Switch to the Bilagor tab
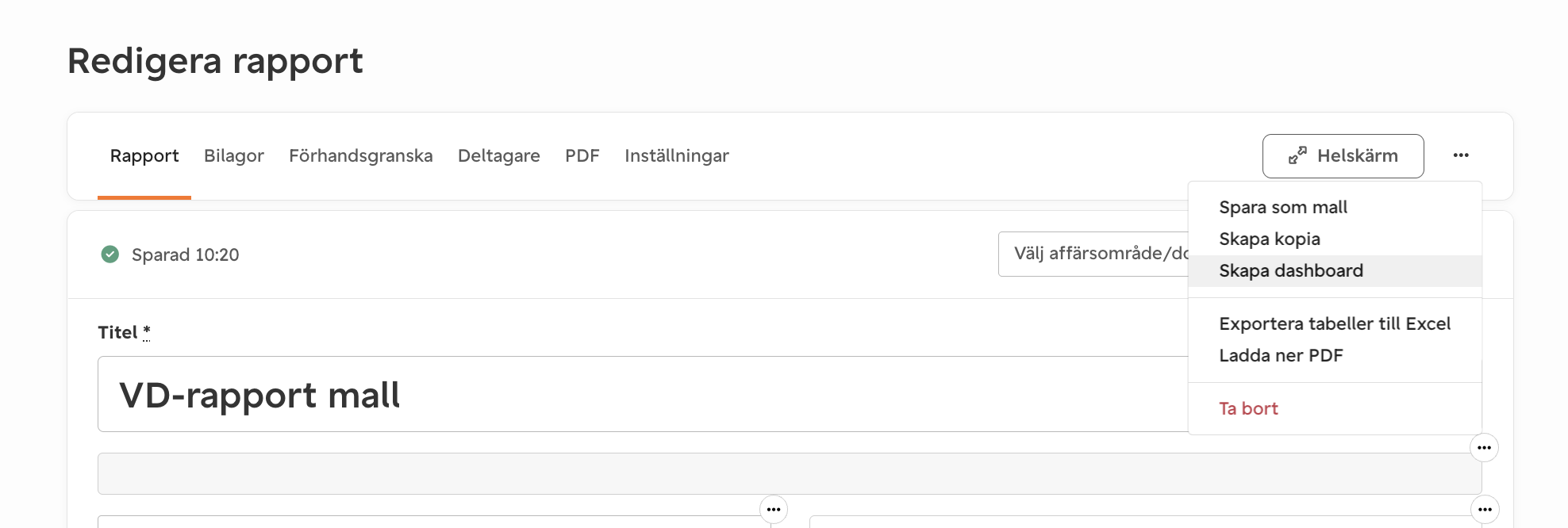Image resolution: width=1568 pixels, height=528 pixels. (x=234, y=156)
